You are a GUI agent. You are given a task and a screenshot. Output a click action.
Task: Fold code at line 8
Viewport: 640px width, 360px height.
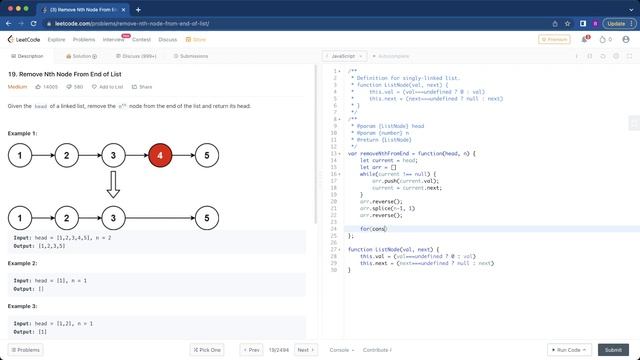339,119
